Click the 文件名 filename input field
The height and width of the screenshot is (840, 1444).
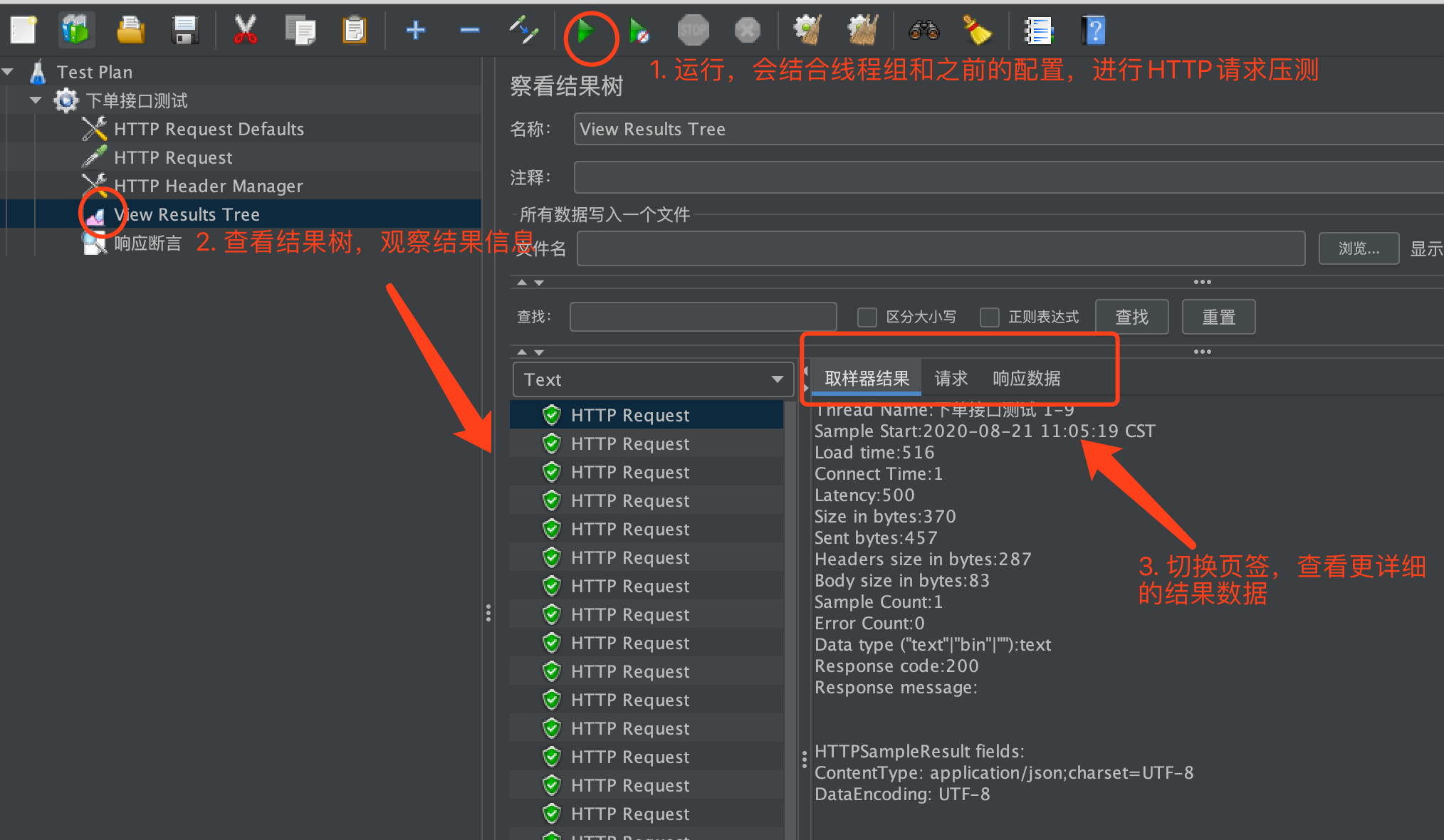tap(940, 248)
